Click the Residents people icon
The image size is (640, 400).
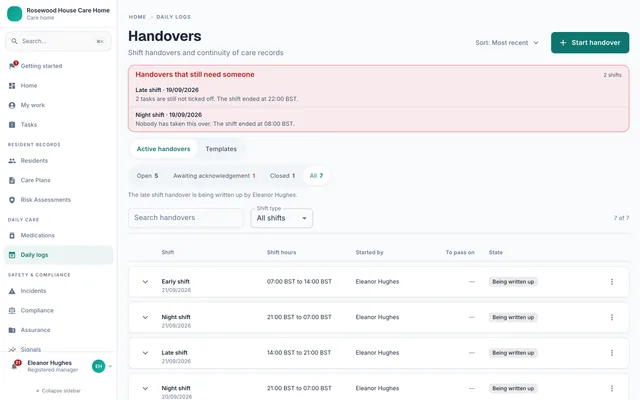[x=12, y=161]
